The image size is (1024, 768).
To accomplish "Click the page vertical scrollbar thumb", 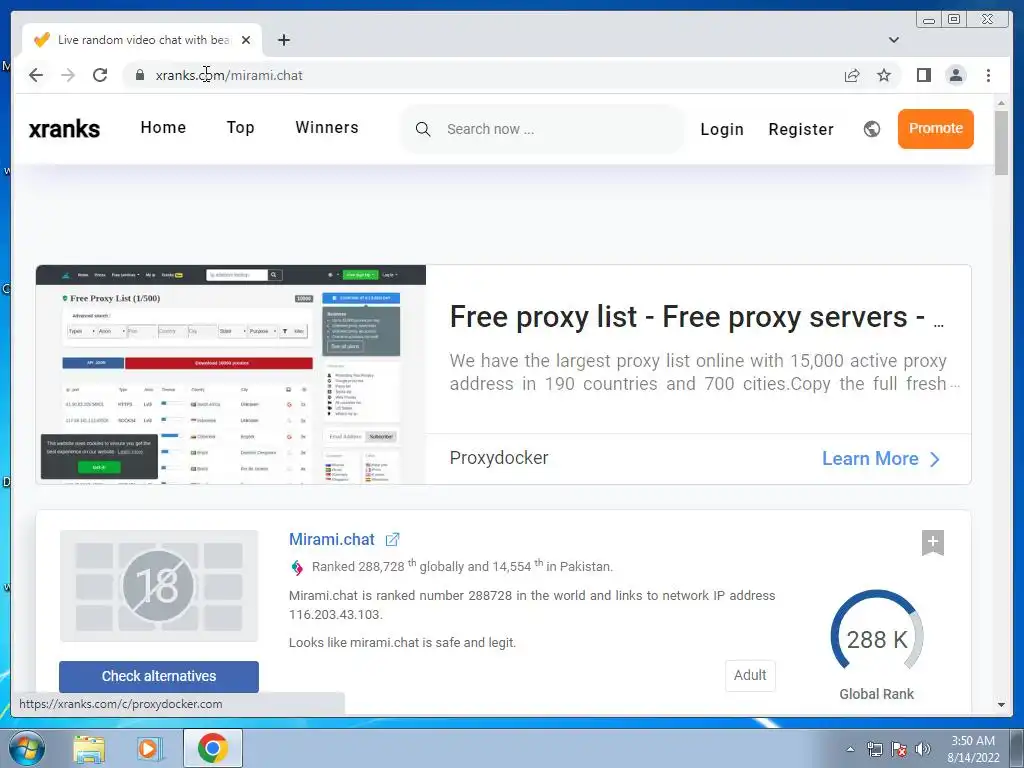I will coord(1001,142).
